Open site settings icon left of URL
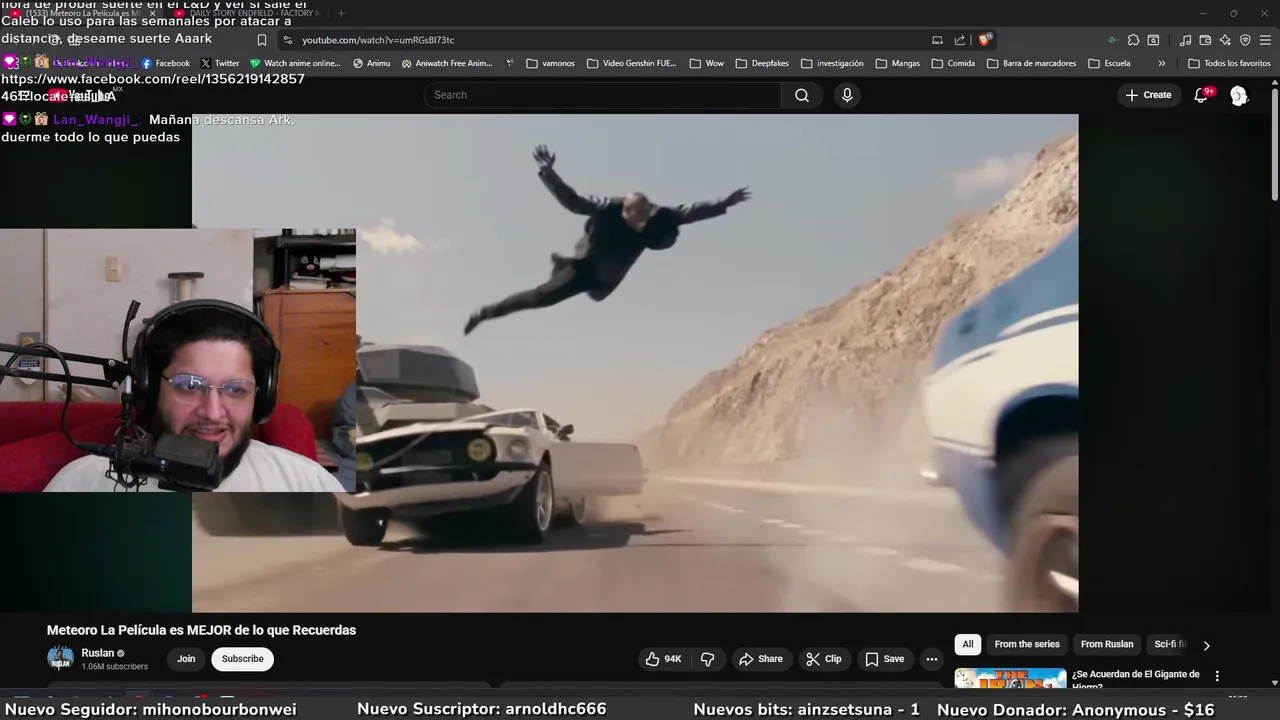The image size is (1280, 720). click(287, 40)
